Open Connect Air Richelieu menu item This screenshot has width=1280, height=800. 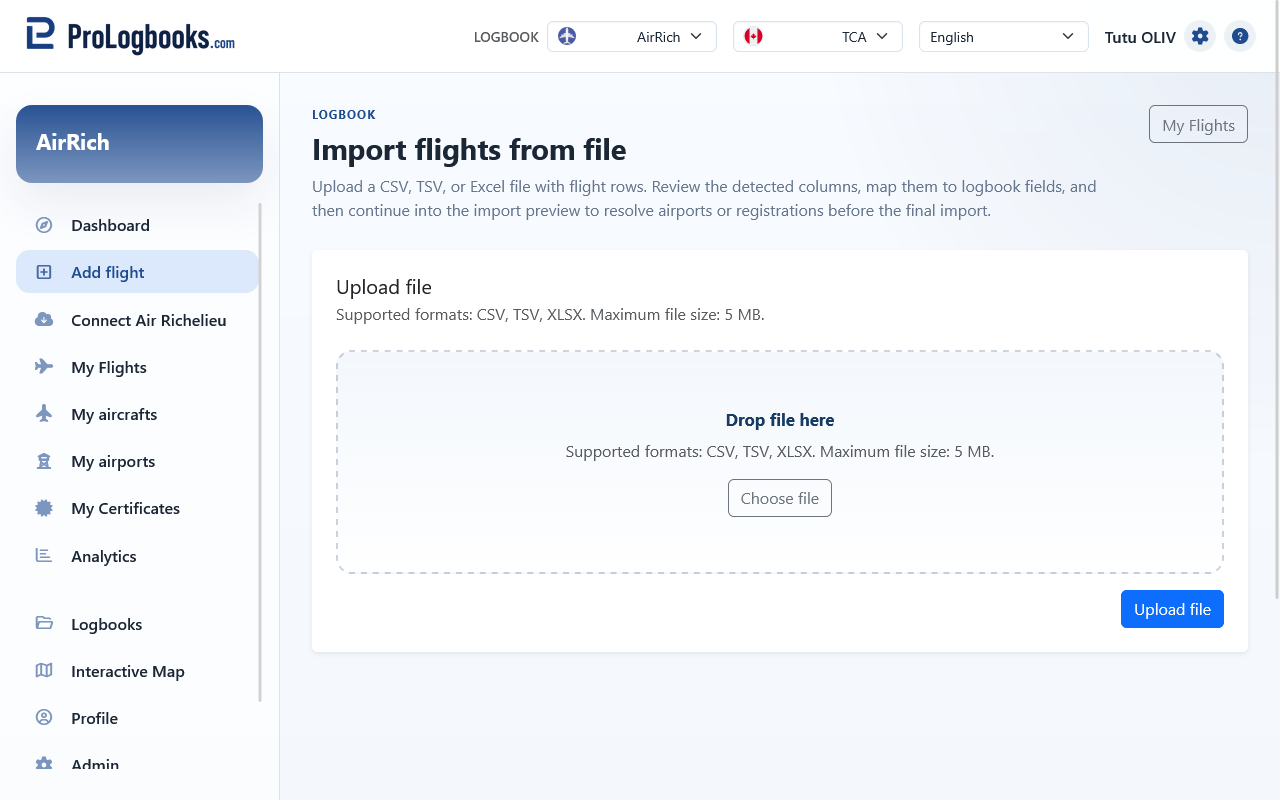tap(137, 320)
